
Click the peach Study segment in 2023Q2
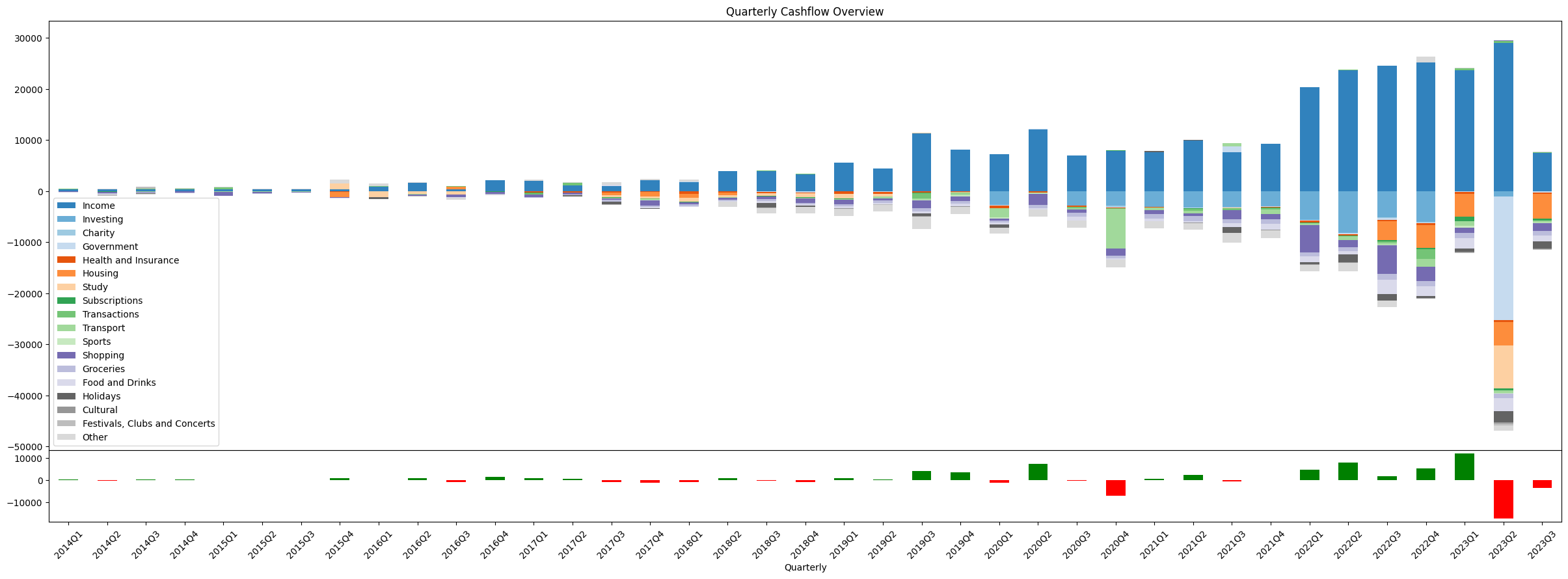pyautogui.click(x=1503, y=367)
